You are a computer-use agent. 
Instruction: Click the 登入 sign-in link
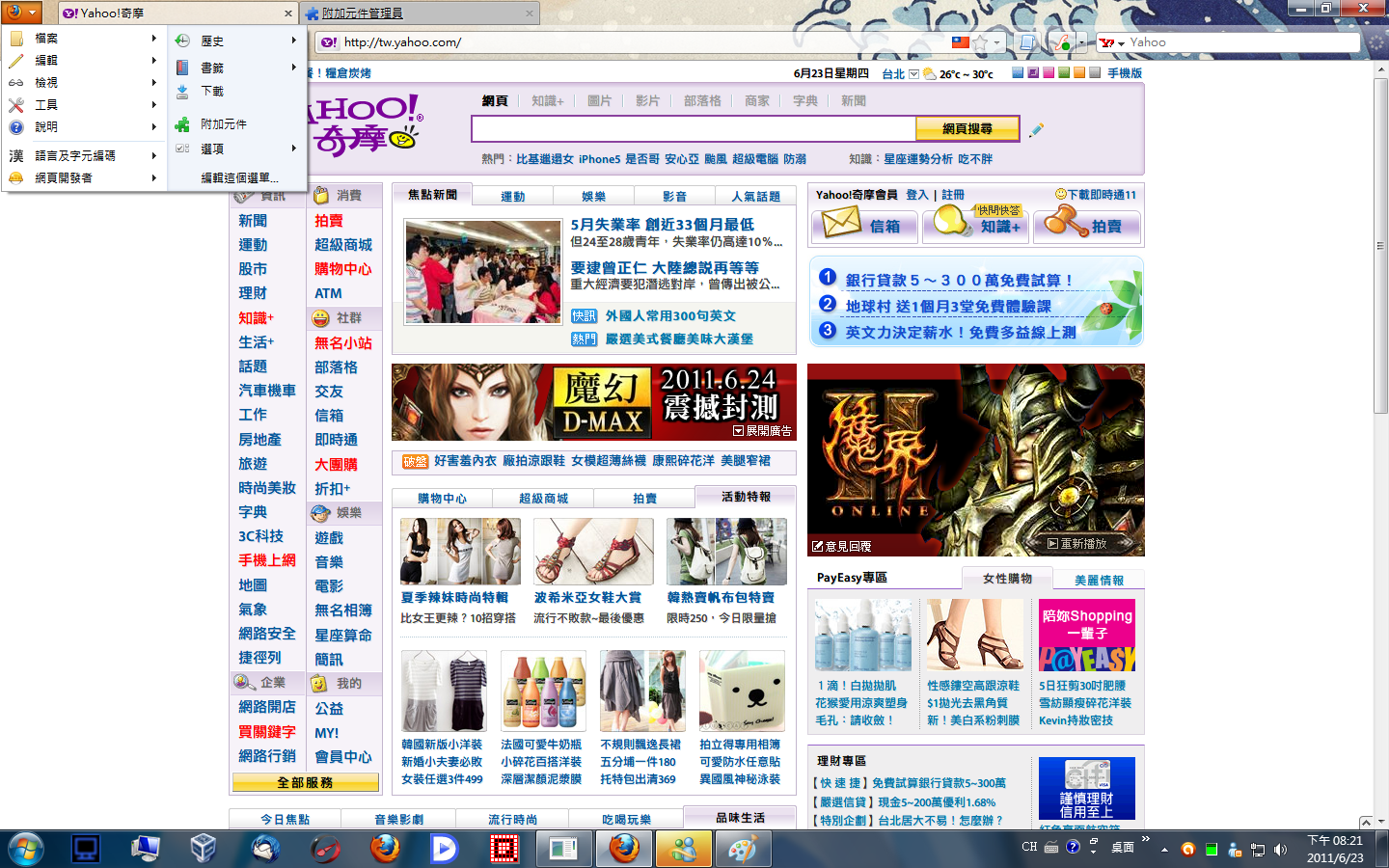pyautogui.click(x=916, y=195)
